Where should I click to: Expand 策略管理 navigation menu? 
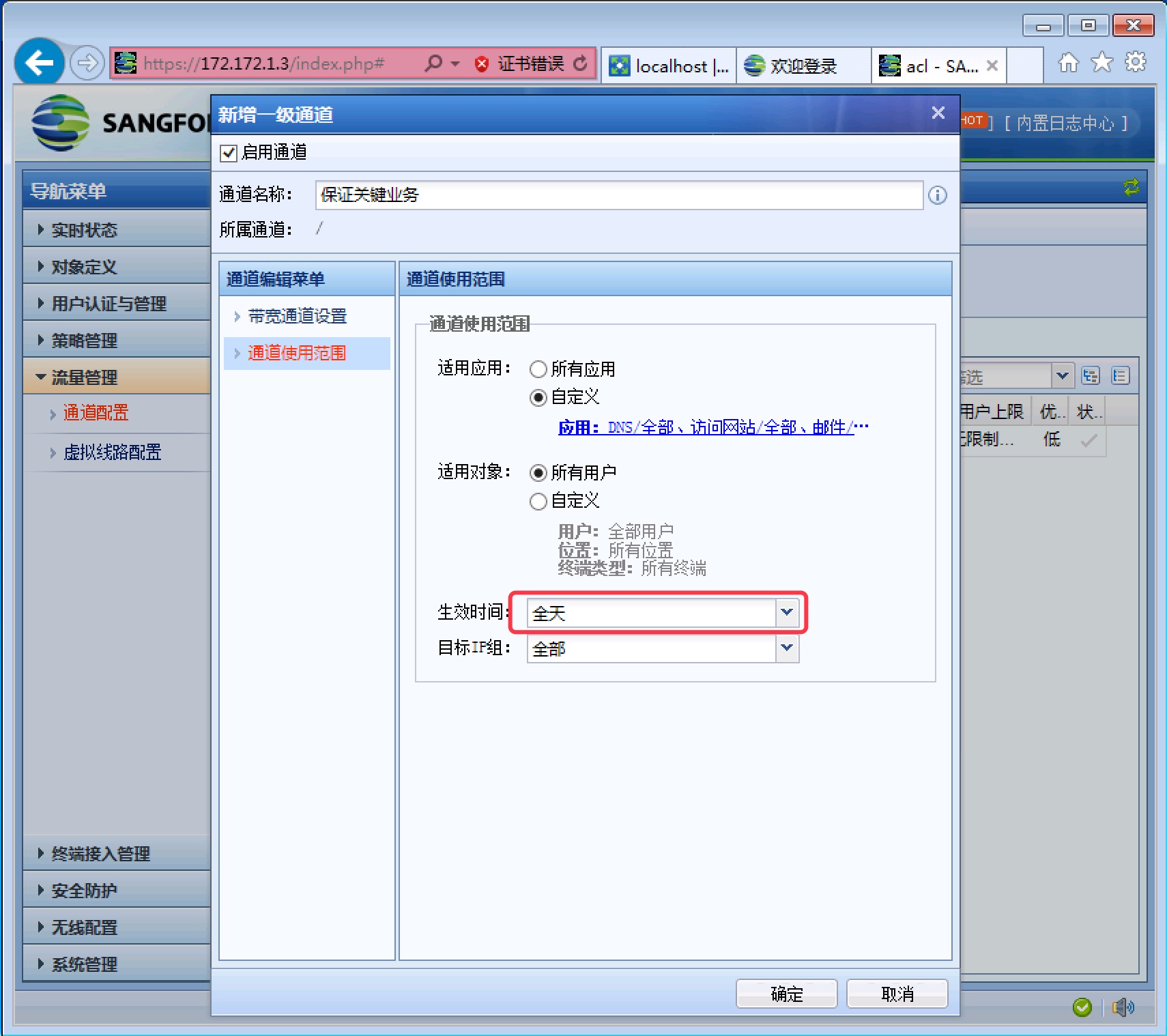click(116, 340)
